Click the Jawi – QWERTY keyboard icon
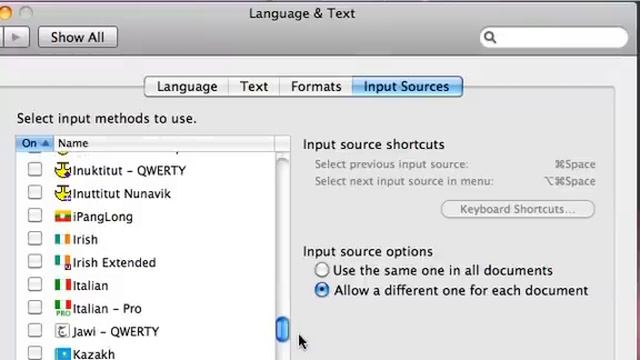 [x=62, y=331]
